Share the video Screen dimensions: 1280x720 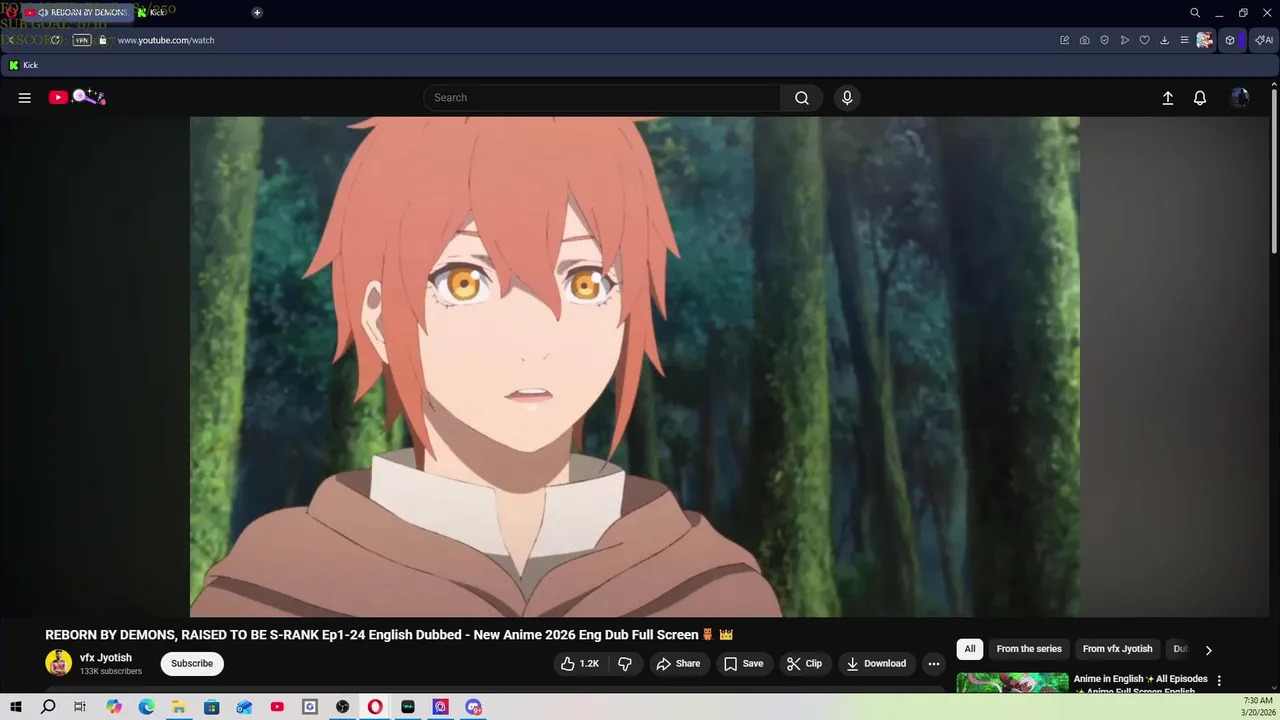tap(678, 664)
